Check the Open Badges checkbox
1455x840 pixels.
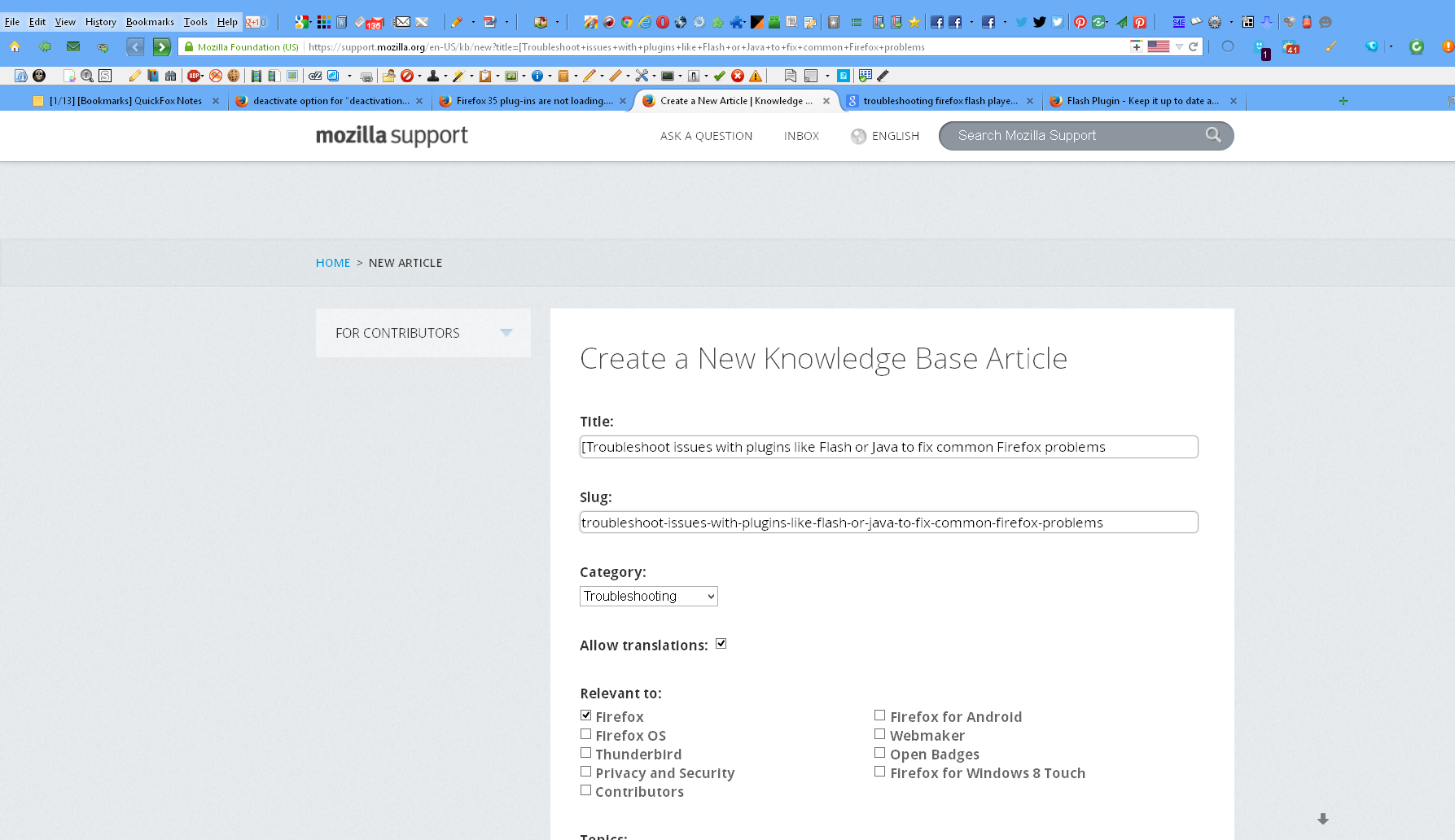pyautogui.click(x=879, y=753)
